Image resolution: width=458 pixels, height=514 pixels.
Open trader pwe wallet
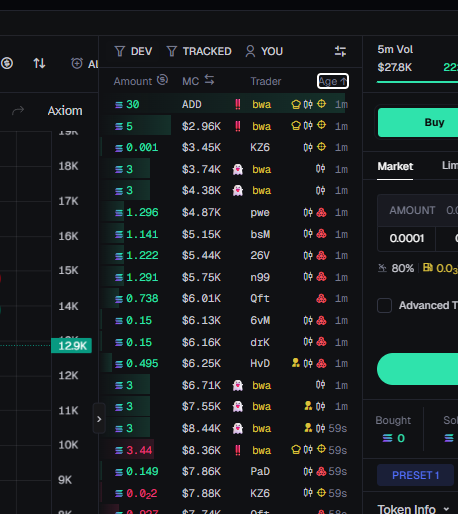[x=260, y=213]
